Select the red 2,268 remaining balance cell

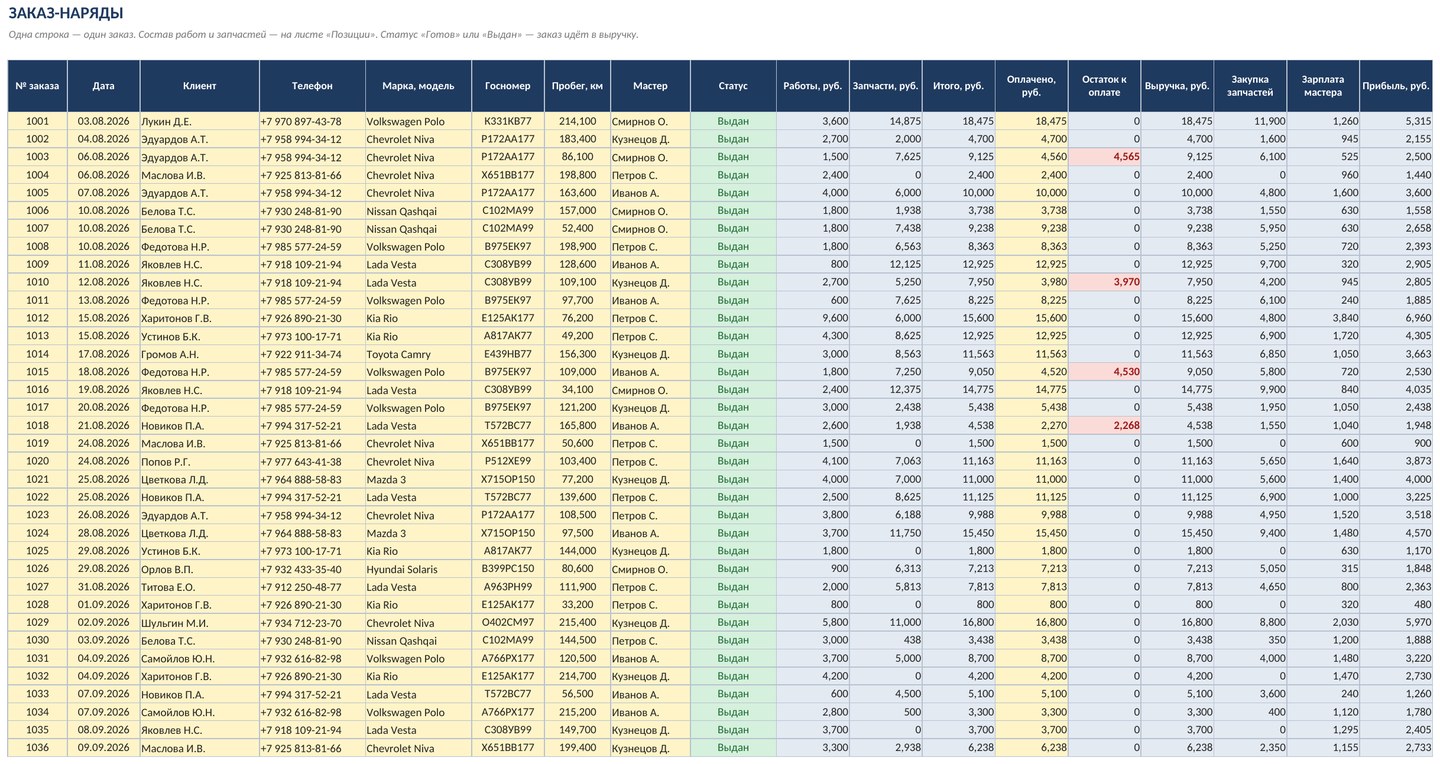(1105, 425)
